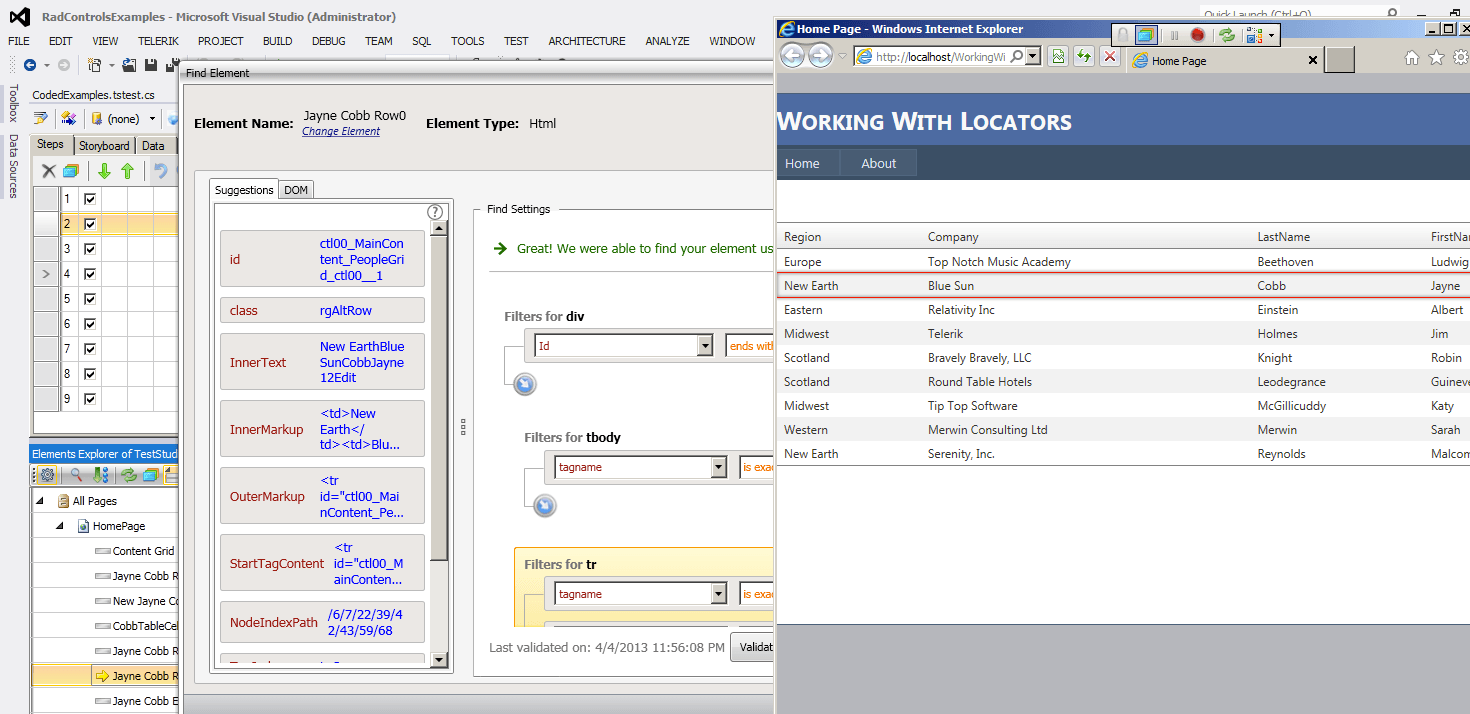Collapse the All Pages tree node
This screenshot has height=714, width=1470.
tap(40, 501)
